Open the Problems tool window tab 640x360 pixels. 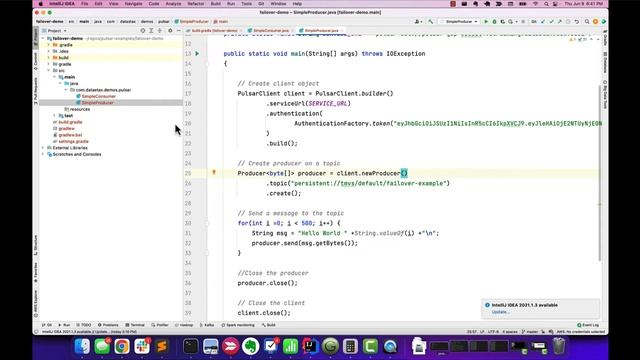coord(108,325)
